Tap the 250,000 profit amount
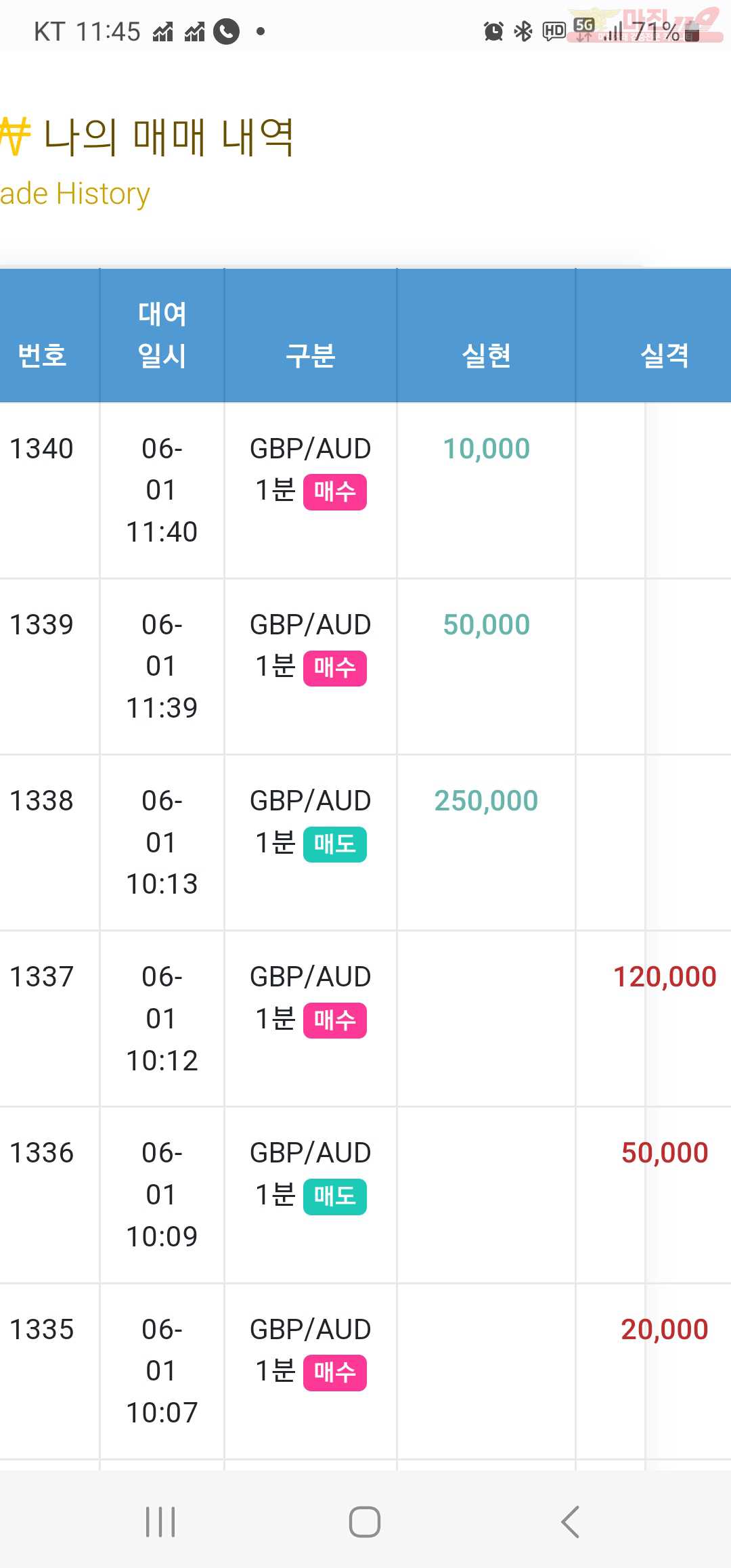Screen dimensions: 731x1568 click(486, 800)
